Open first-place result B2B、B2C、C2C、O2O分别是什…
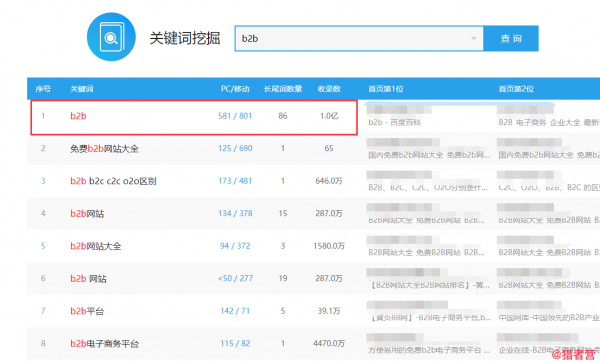Screen dimensions: 600x363 (428, 187)
